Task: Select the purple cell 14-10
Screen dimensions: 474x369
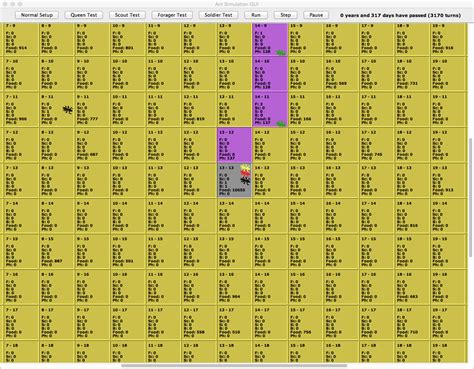Action: [270, 74]
